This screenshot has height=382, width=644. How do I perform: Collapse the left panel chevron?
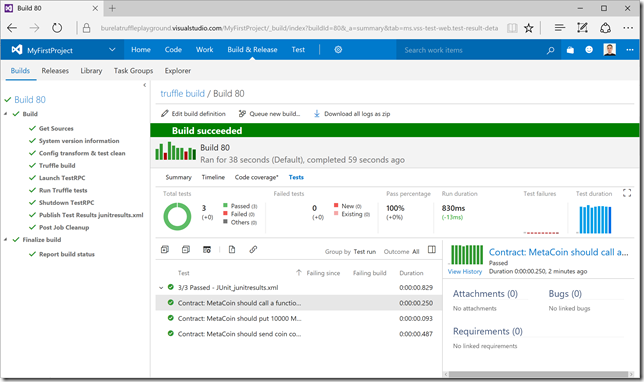click(x=145, y=85)
